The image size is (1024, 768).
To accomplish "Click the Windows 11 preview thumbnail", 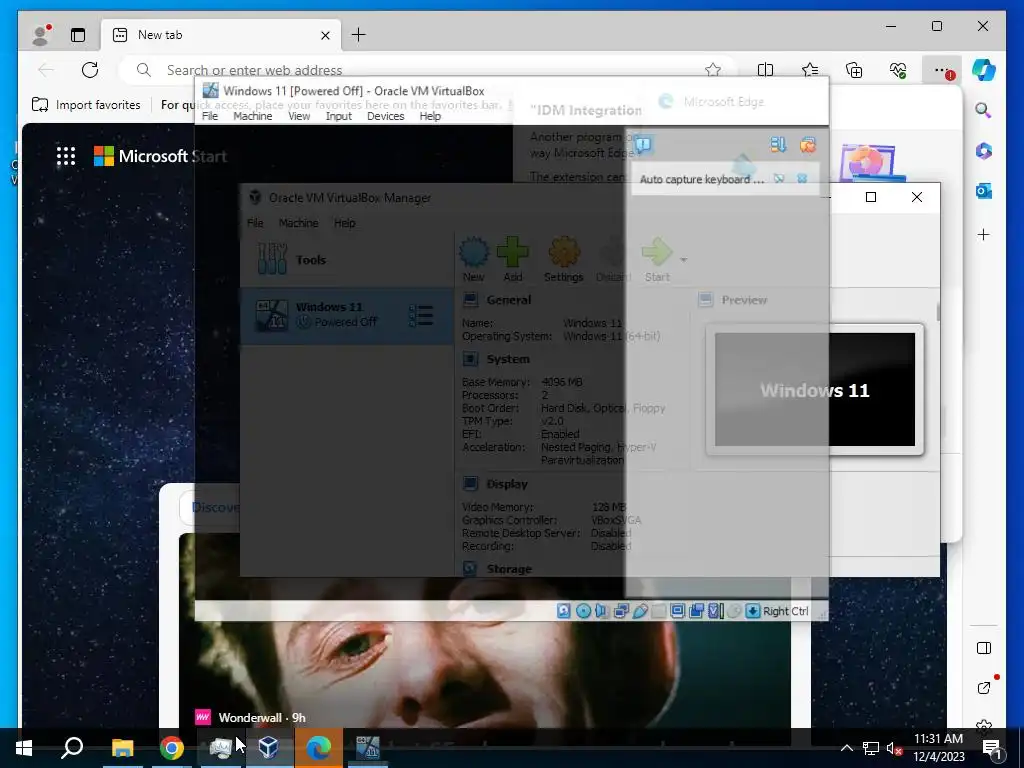I will [814, 390].
